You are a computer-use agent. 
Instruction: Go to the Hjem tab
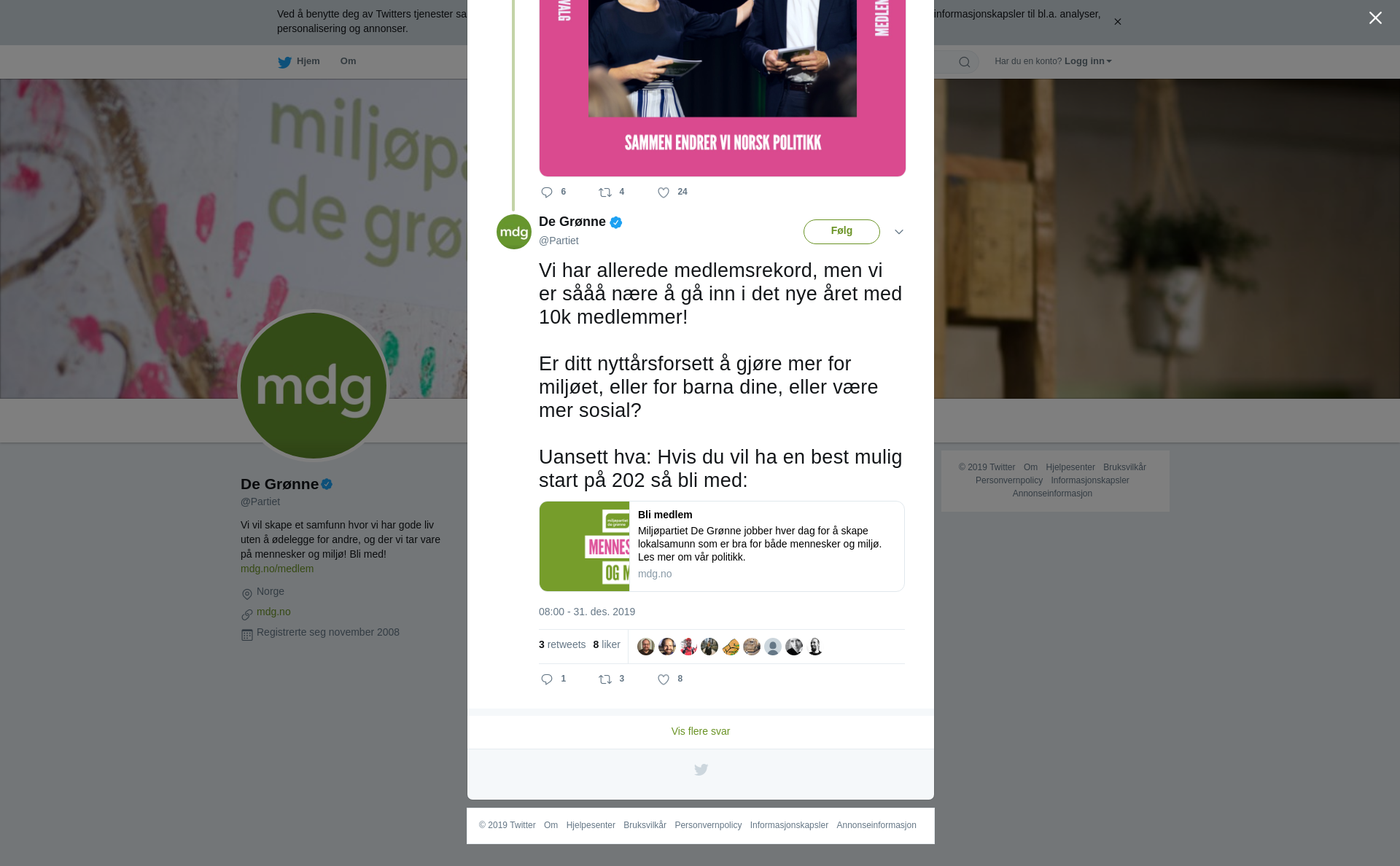(299, 61)
